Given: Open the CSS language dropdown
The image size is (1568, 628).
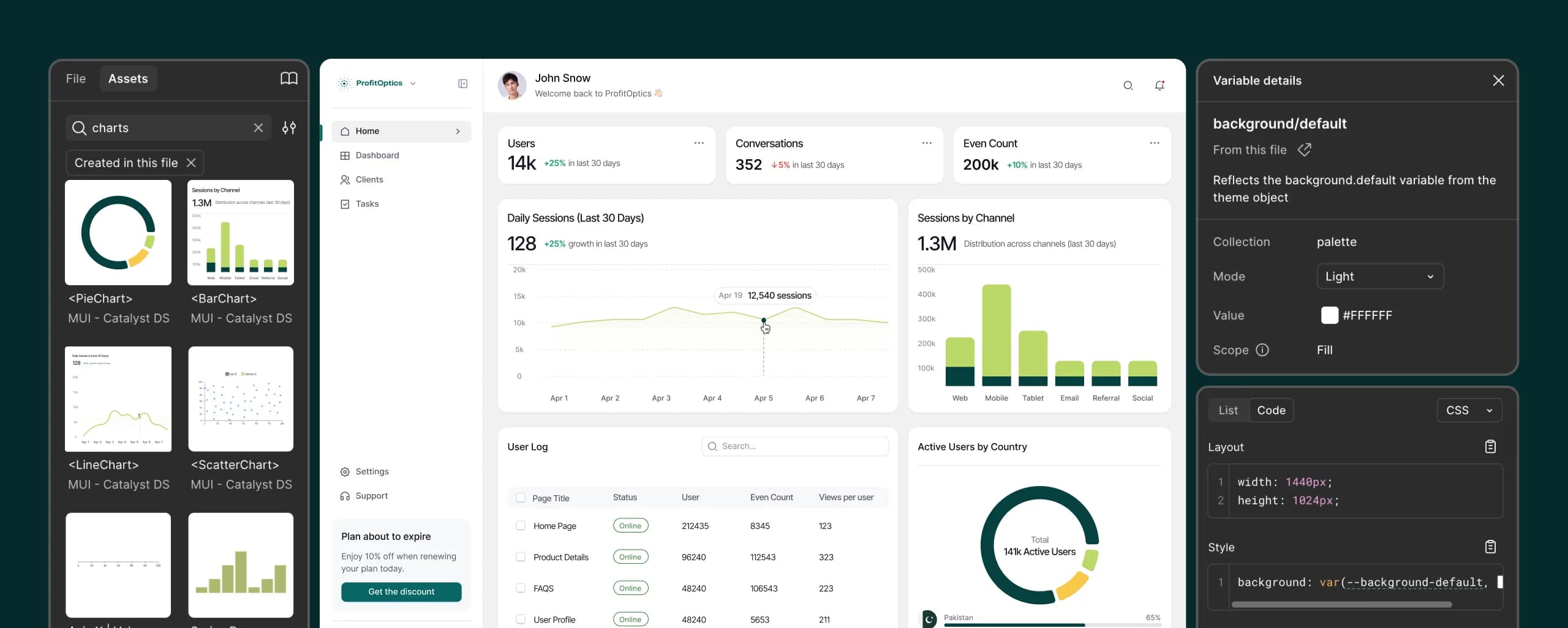Looking at the screenshot, I should coord(1469,410).
